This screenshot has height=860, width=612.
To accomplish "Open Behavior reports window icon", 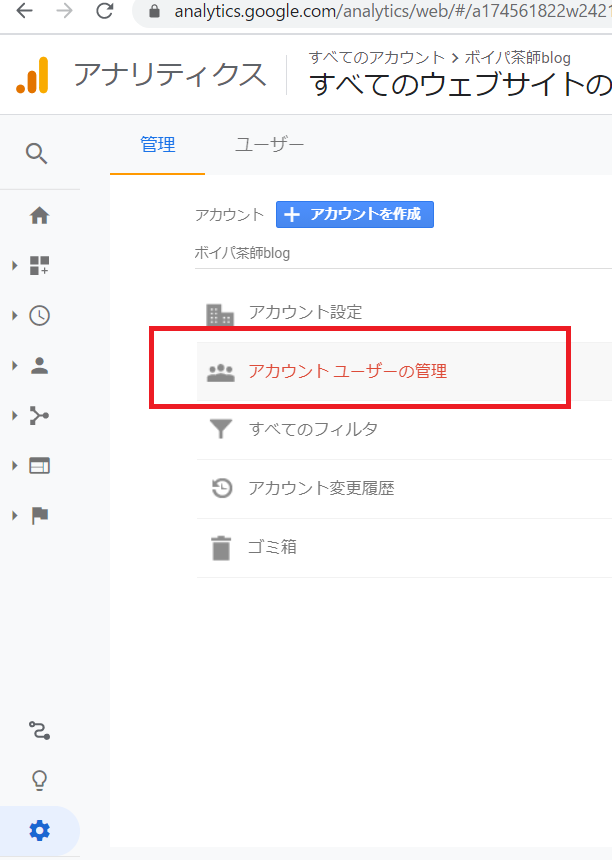I will (39, 466).
